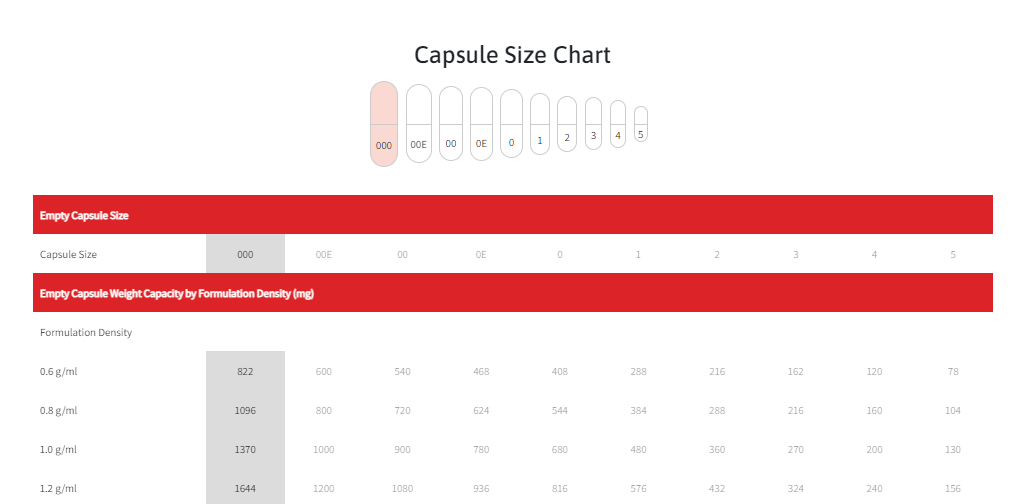1015x504 pixels.
Task: Click the Empty Capsule Size red header
Action: [513, 215]
